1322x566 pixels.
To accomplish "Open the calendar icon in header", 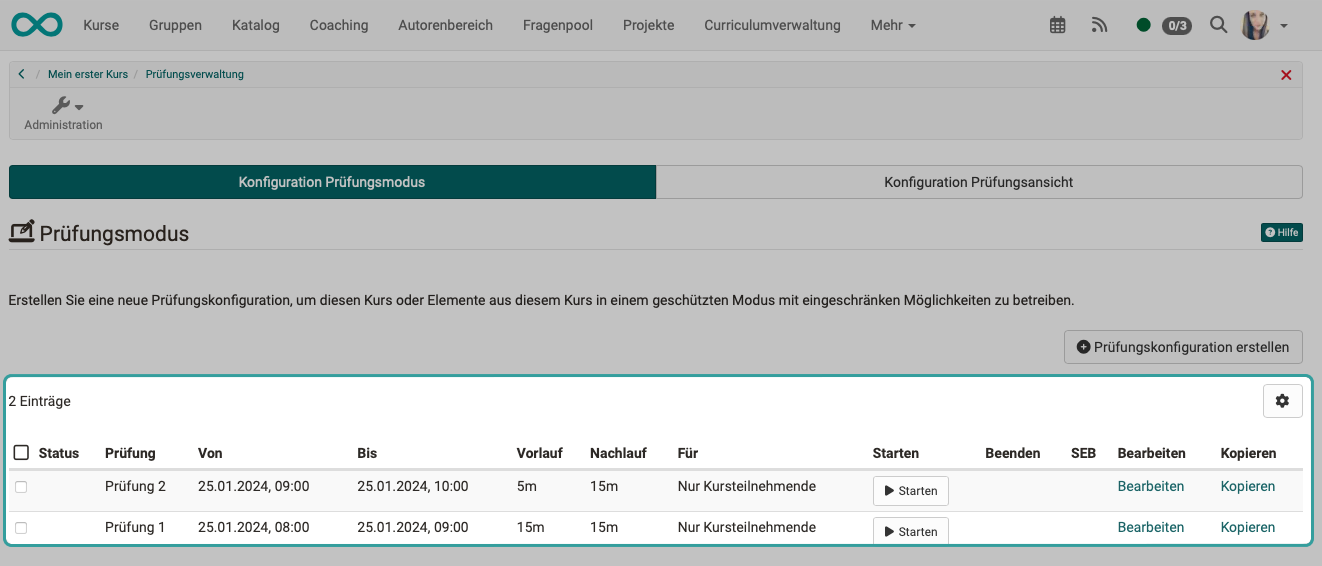I will click(x=1057, y=25).
